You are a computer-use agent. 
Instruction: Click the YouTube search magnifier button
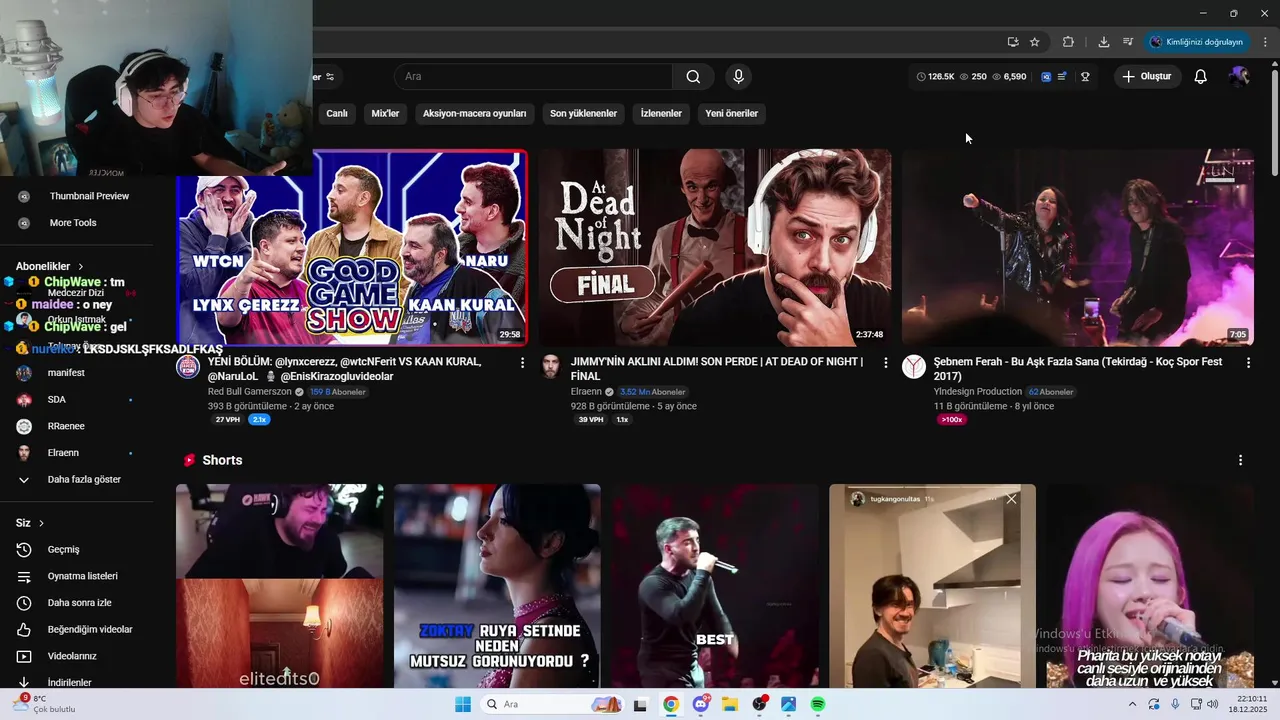[693, 77]
